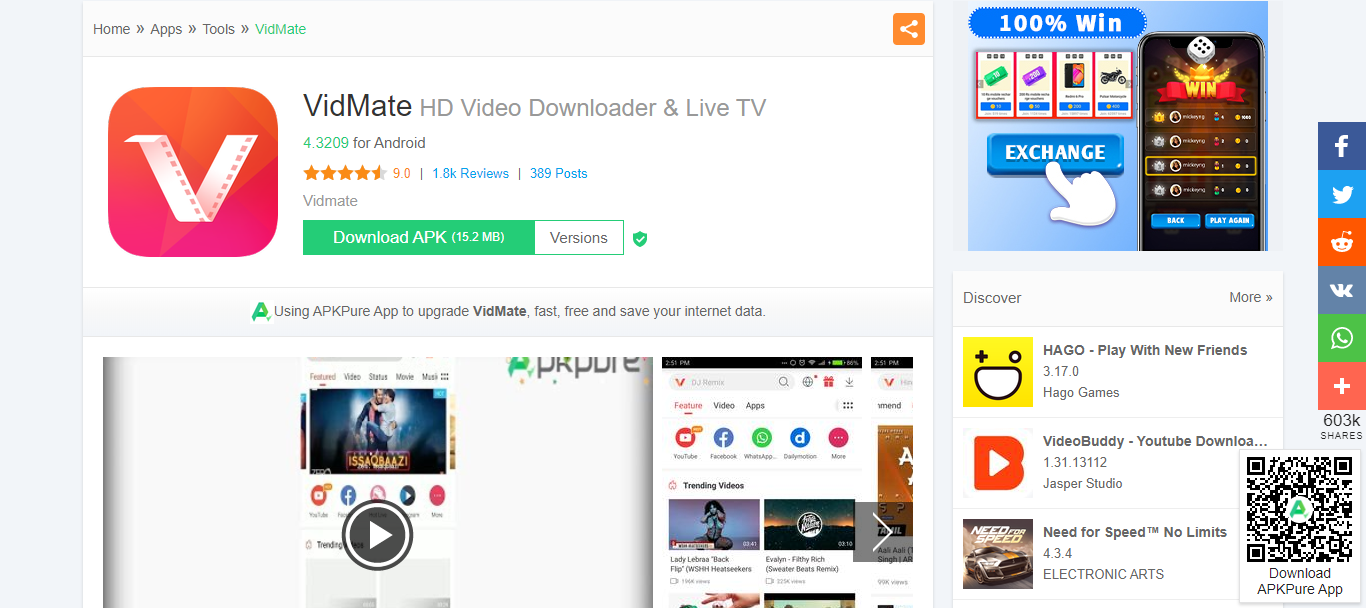Click Download APK button
Screen dimensions: 1366x608
coord(419,238)
